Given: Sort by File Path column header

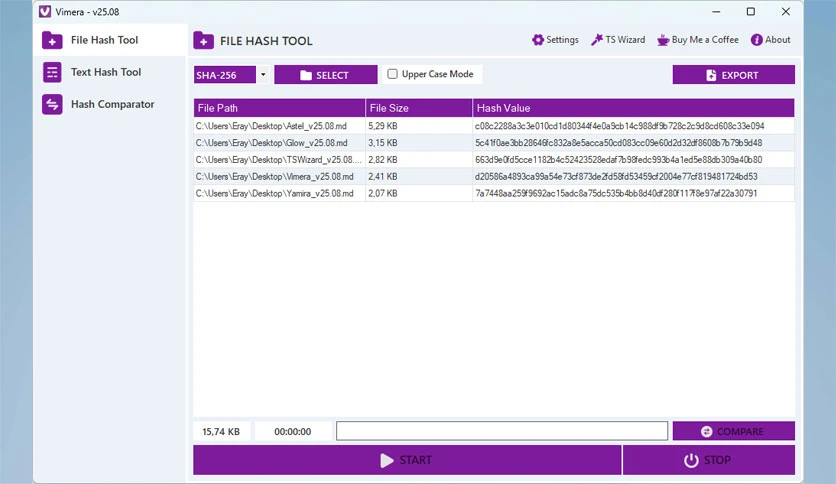Looking at the screenshot, I should 279,108.
